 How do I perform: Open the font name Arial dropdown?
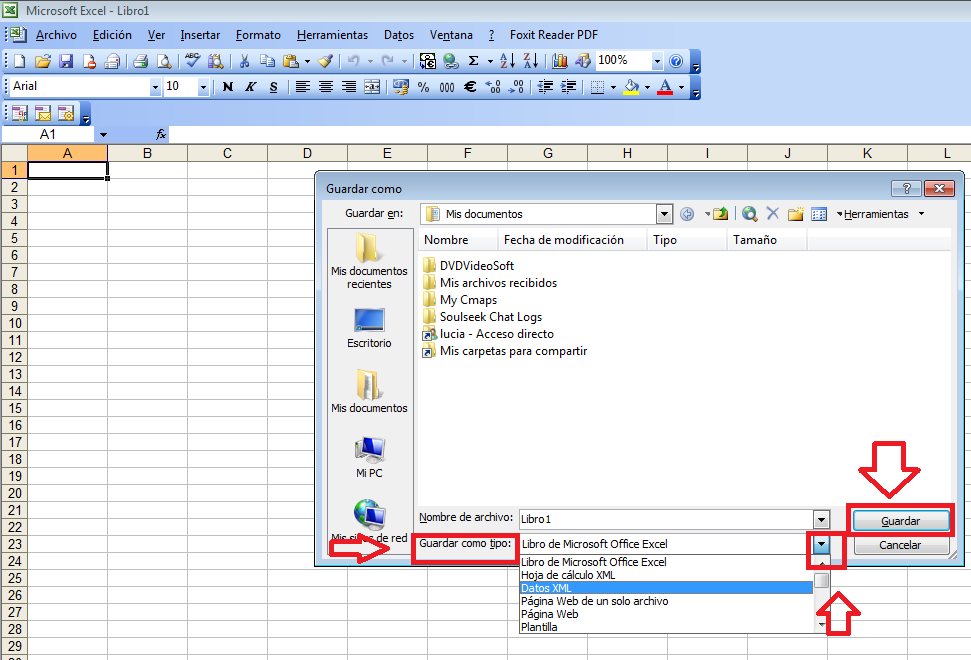[155, 88]
